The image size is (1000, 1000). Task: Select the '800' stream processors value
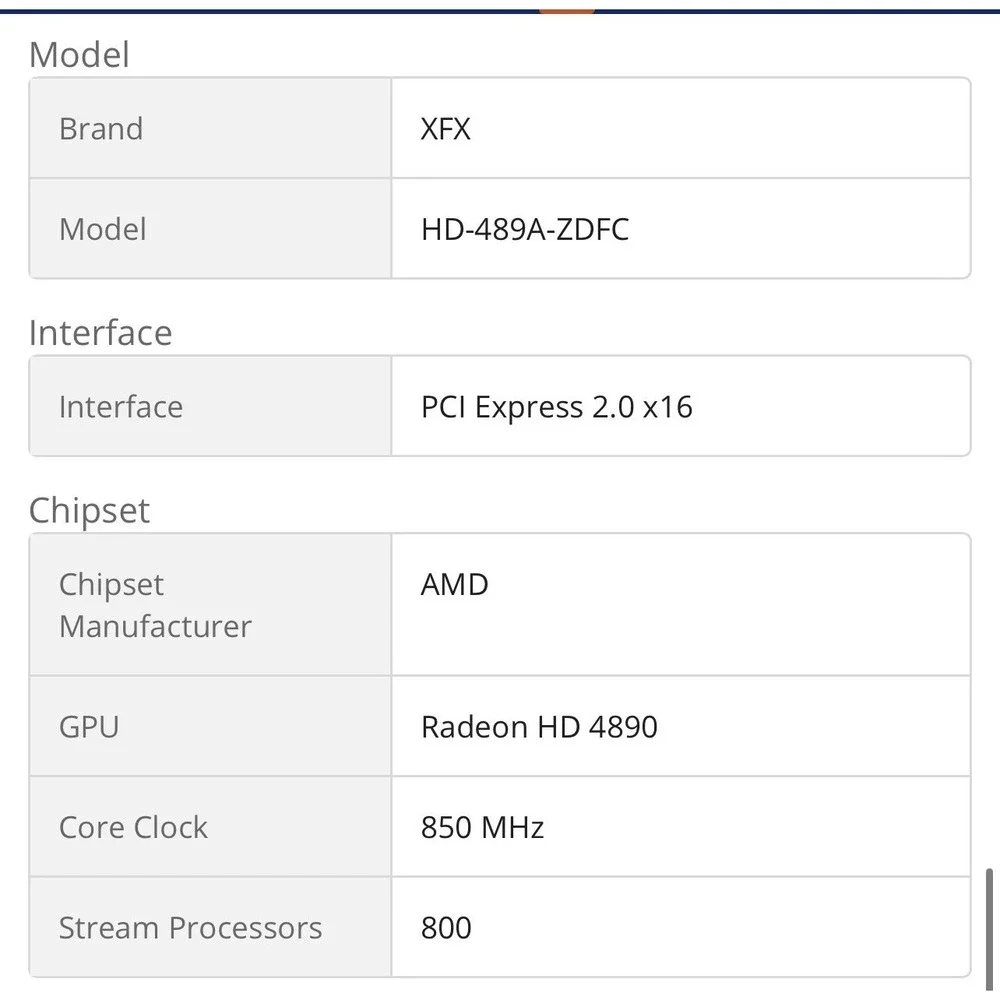(446, 927)
